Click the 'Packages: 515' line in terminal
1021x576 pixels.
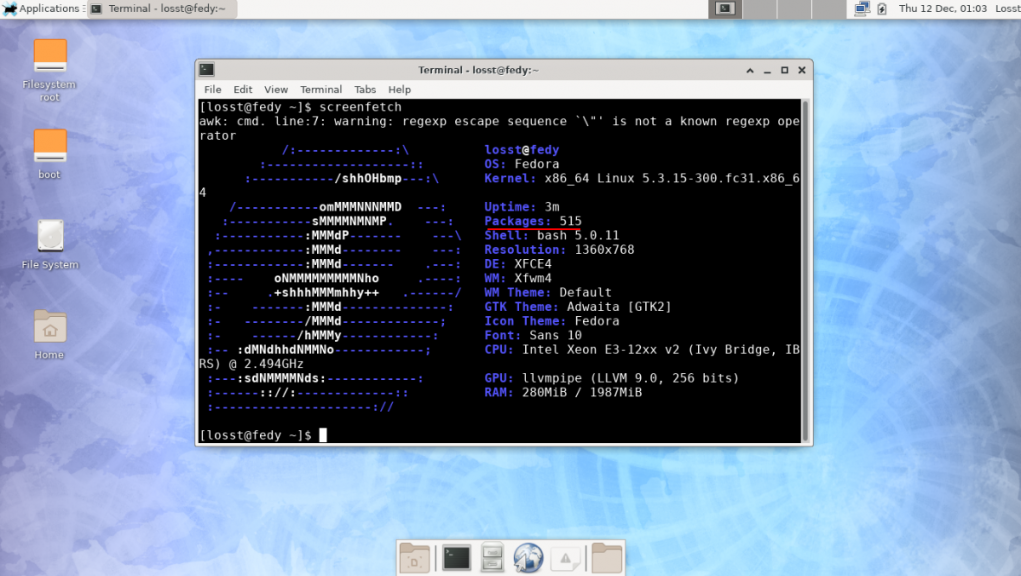point(533,221)
